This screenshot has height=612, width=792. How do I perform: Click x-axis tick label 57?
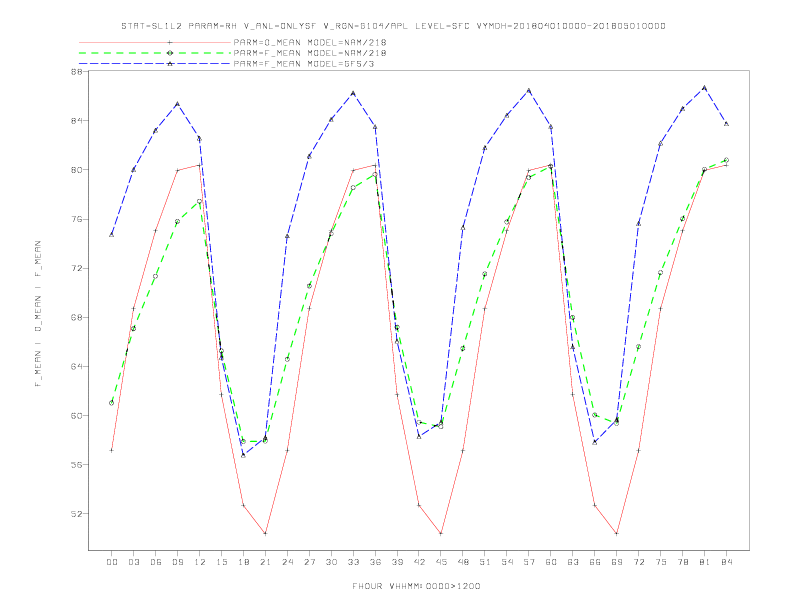[x=529, y=562]
